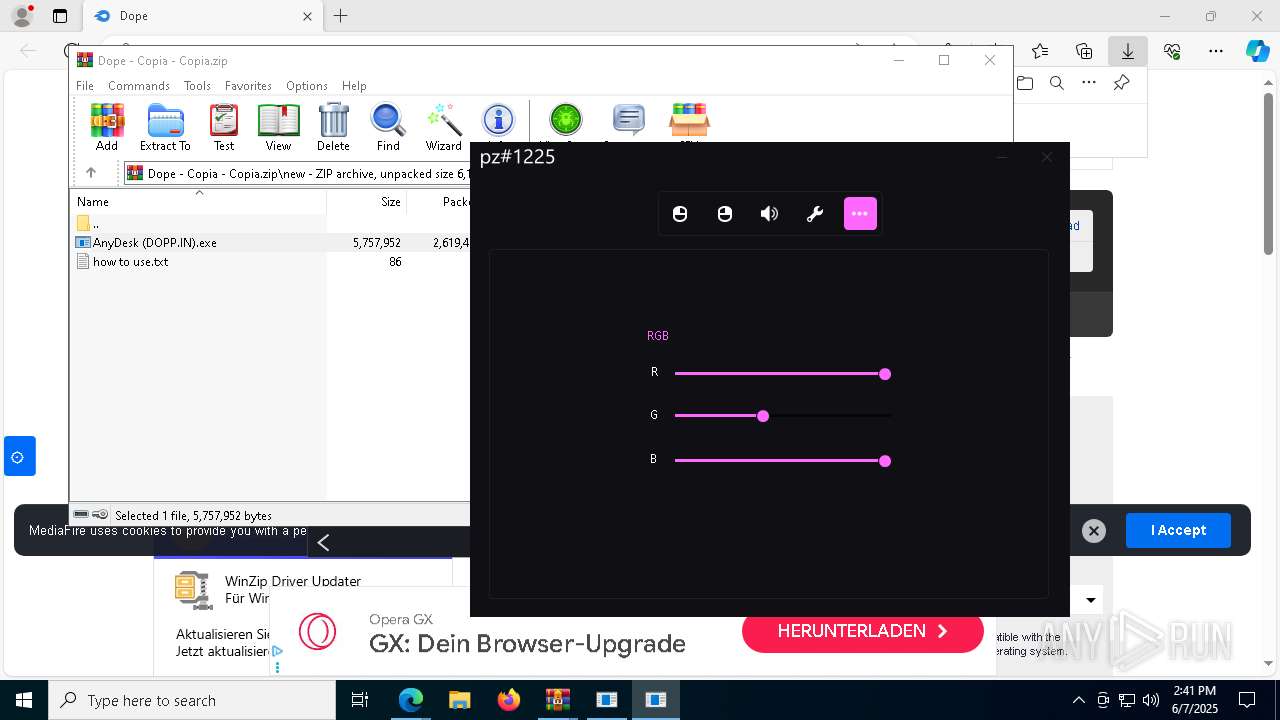Open the WinRAR Favorites menu
Image resolution: width=1280 pixels, height=720 pixels.
(x=248, y=86)
